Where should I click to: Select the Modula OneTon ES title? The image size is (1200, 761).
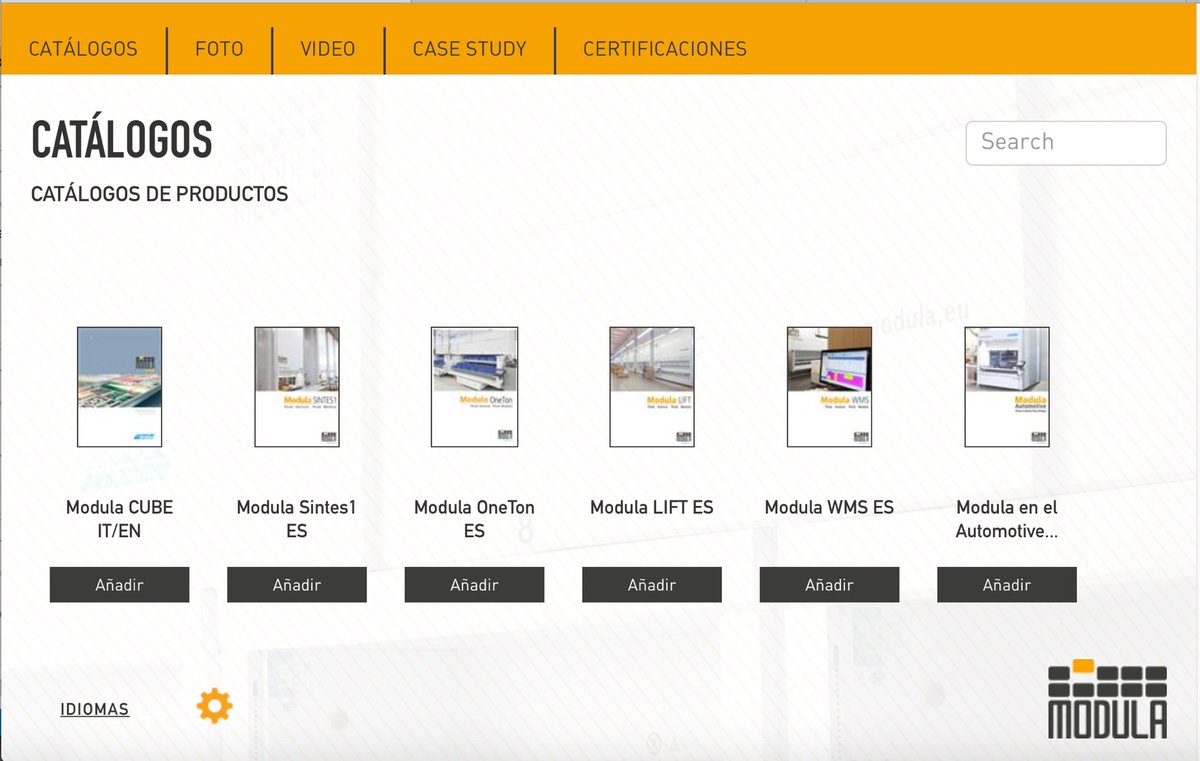[x=475, y=519]
